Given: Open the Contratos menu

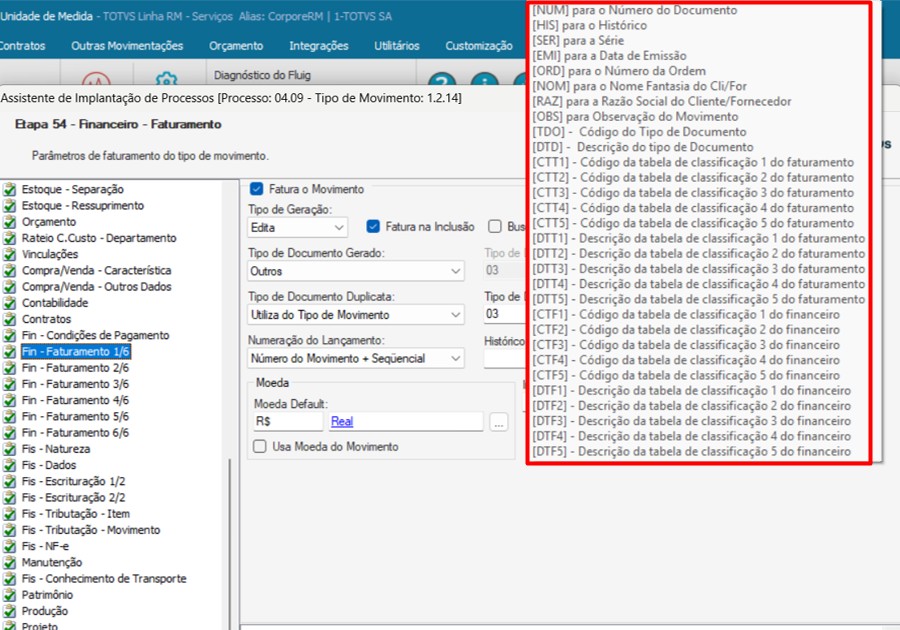Looking at the screenshot, I should 22,46.
